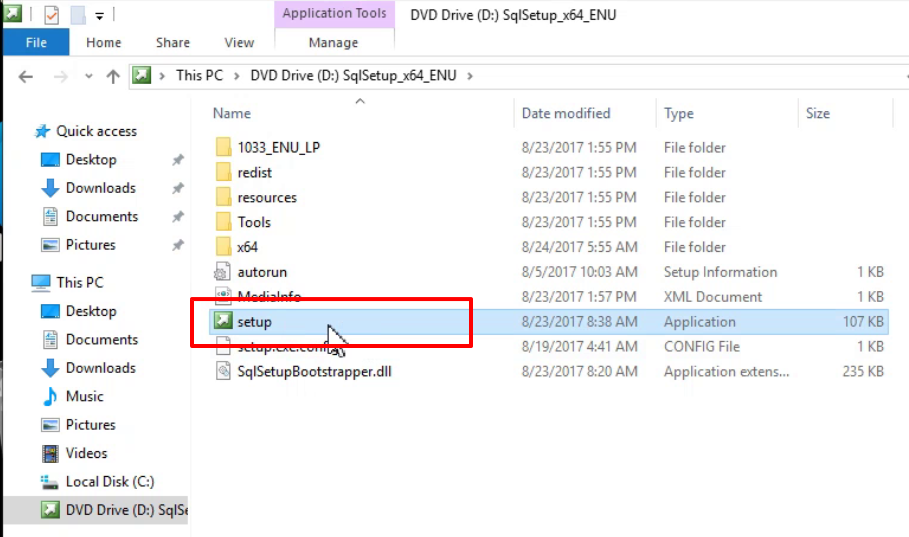The image size is (909, 537).
Task: Select the autorun setup information file
Action: (261, 272)
